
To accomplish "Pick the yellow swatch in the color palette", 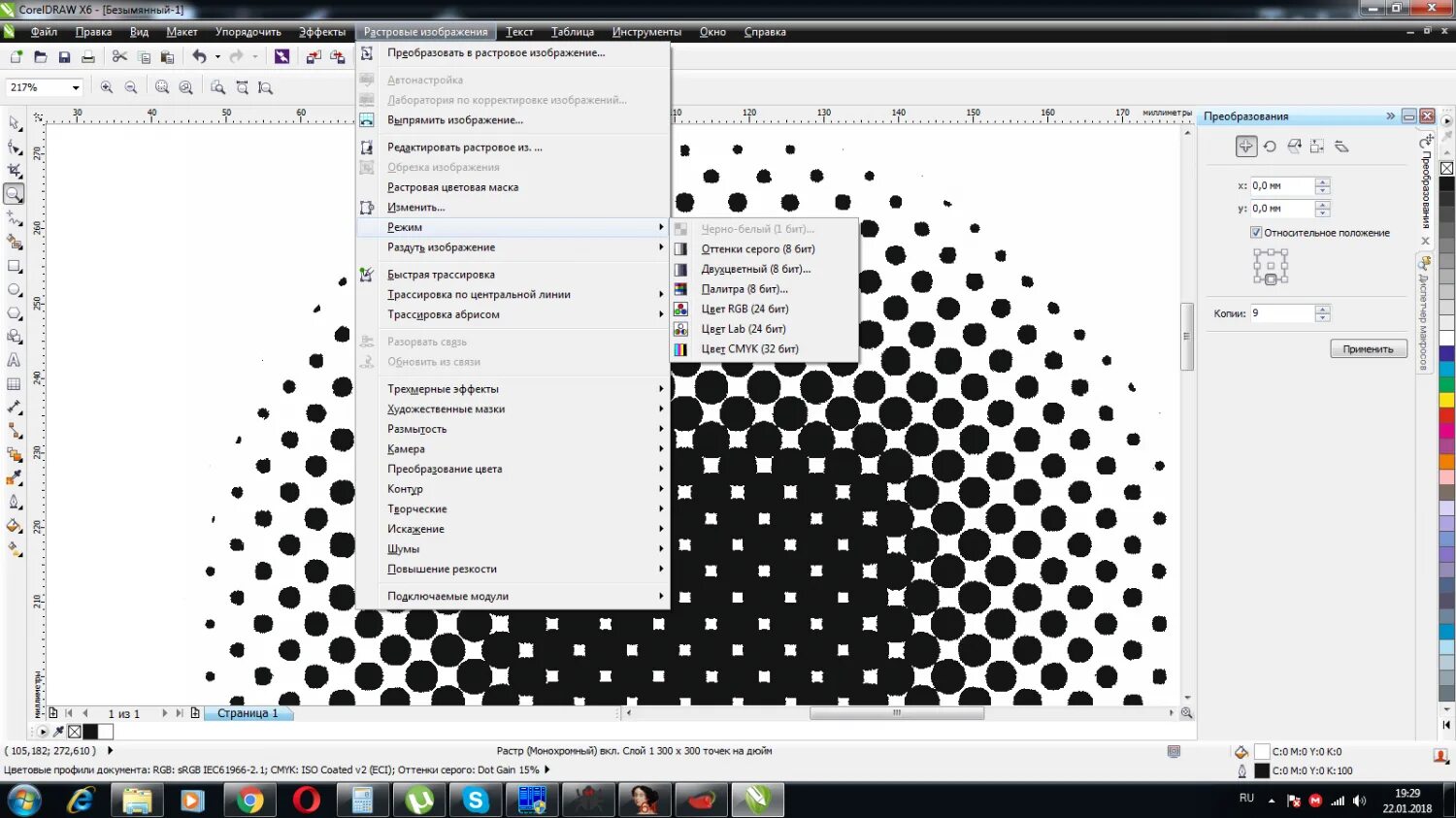I will point(1447,400).
